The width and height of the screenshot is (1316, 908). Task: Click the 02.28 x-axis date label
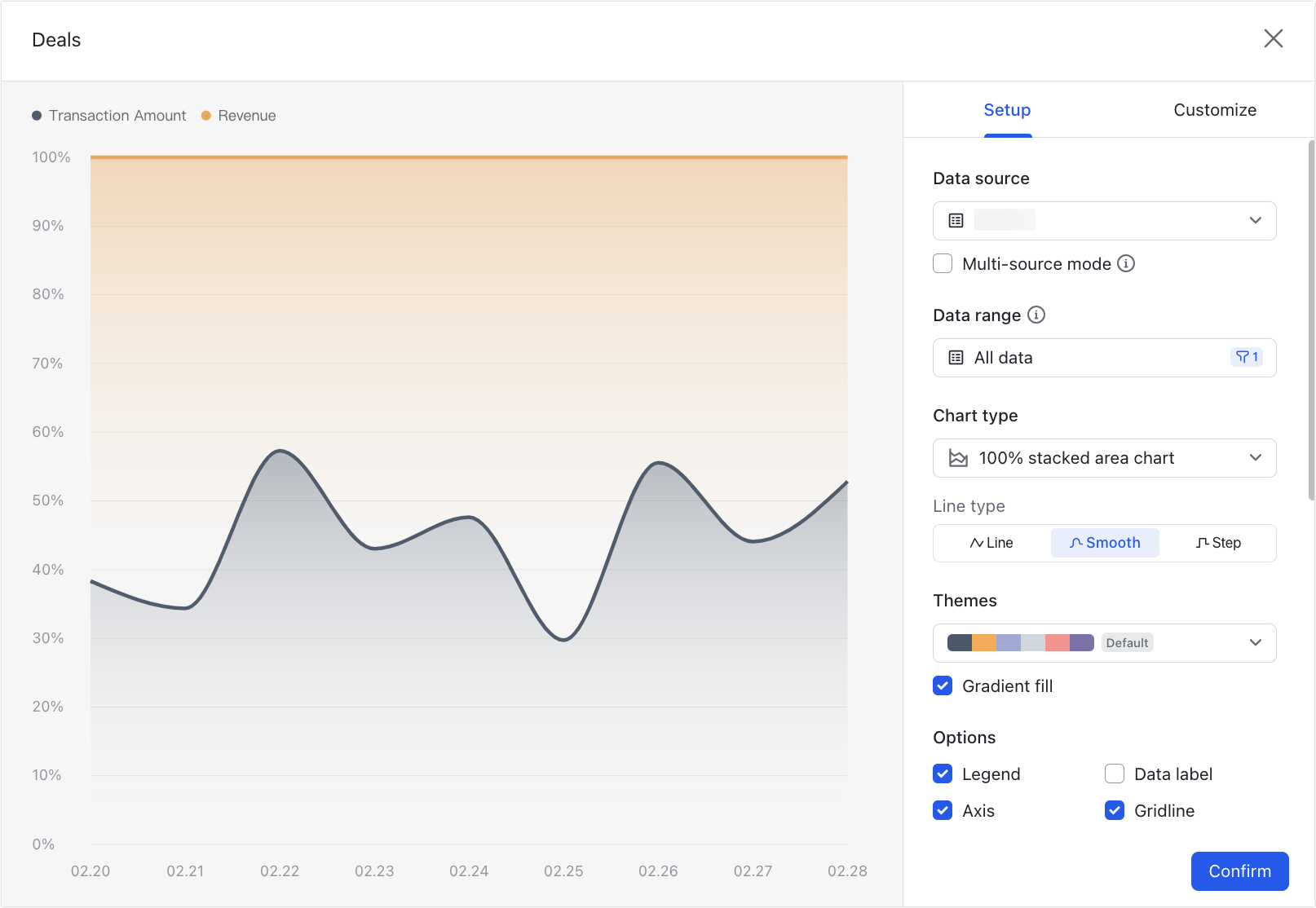[847, 871]
